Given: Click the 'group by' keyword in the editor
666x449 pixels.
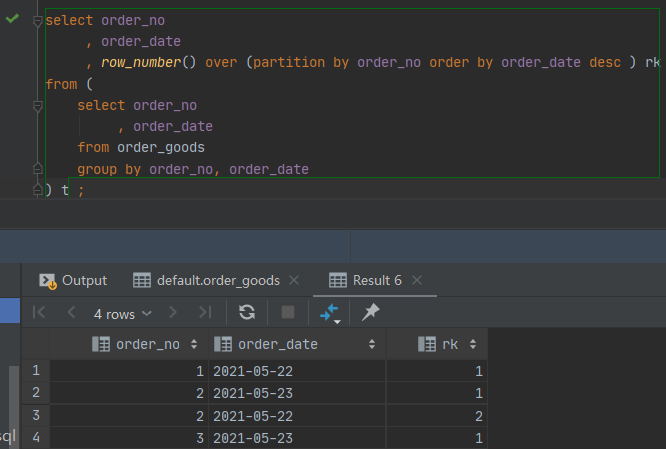Looking at the screenshot, I should point(109,169).
